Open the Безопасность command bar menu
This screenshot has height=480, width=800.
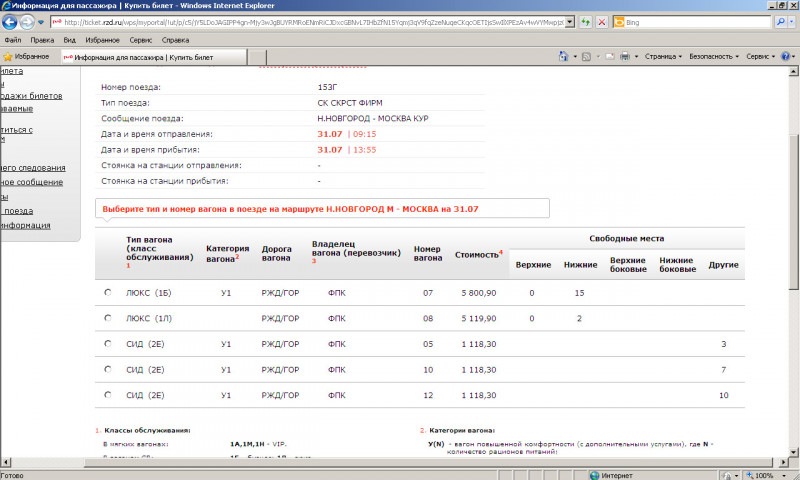click(713, 57)
